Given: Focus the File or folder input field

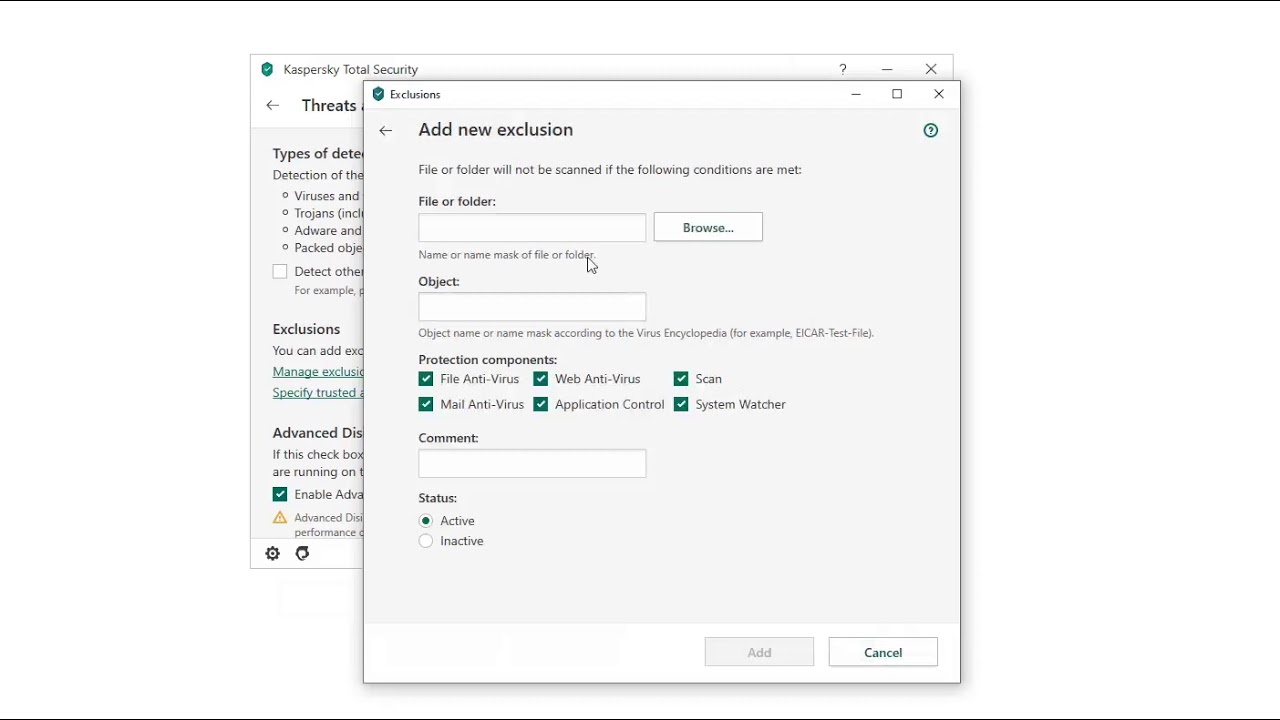Looking at the screenshot, I should tap(532, 227).
